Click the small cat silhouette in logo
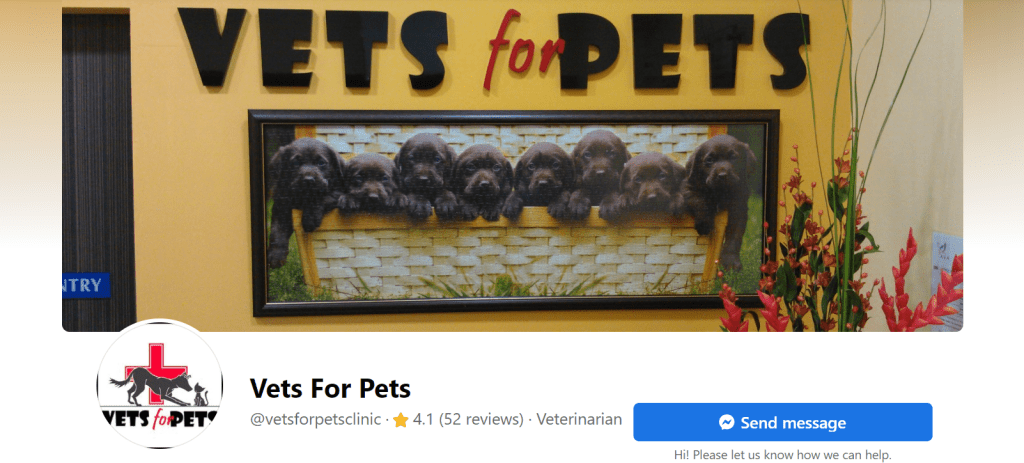The image size is (1024, 463). click(x=201, y=395)
